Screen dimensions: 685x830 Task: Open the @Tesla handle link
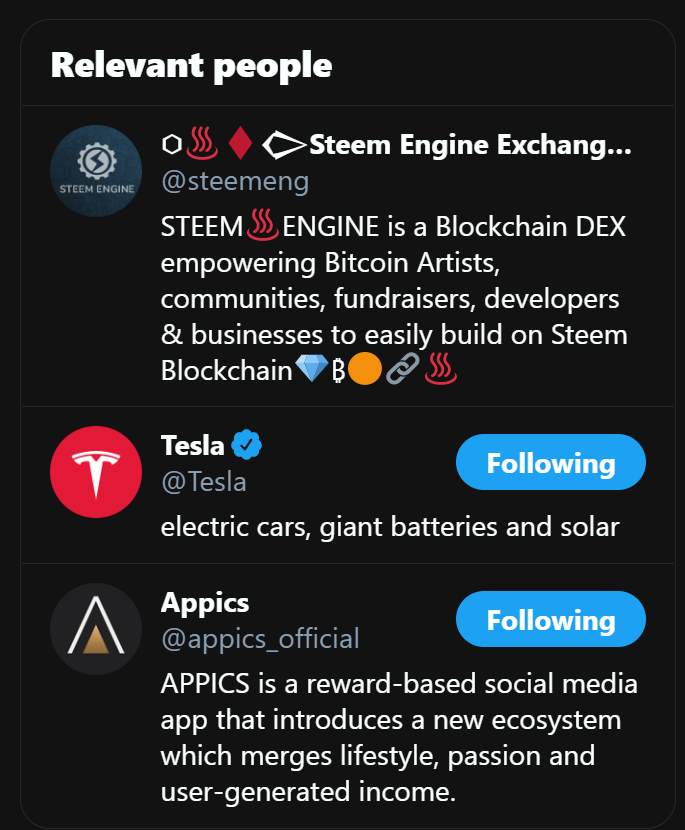(204, 482)
